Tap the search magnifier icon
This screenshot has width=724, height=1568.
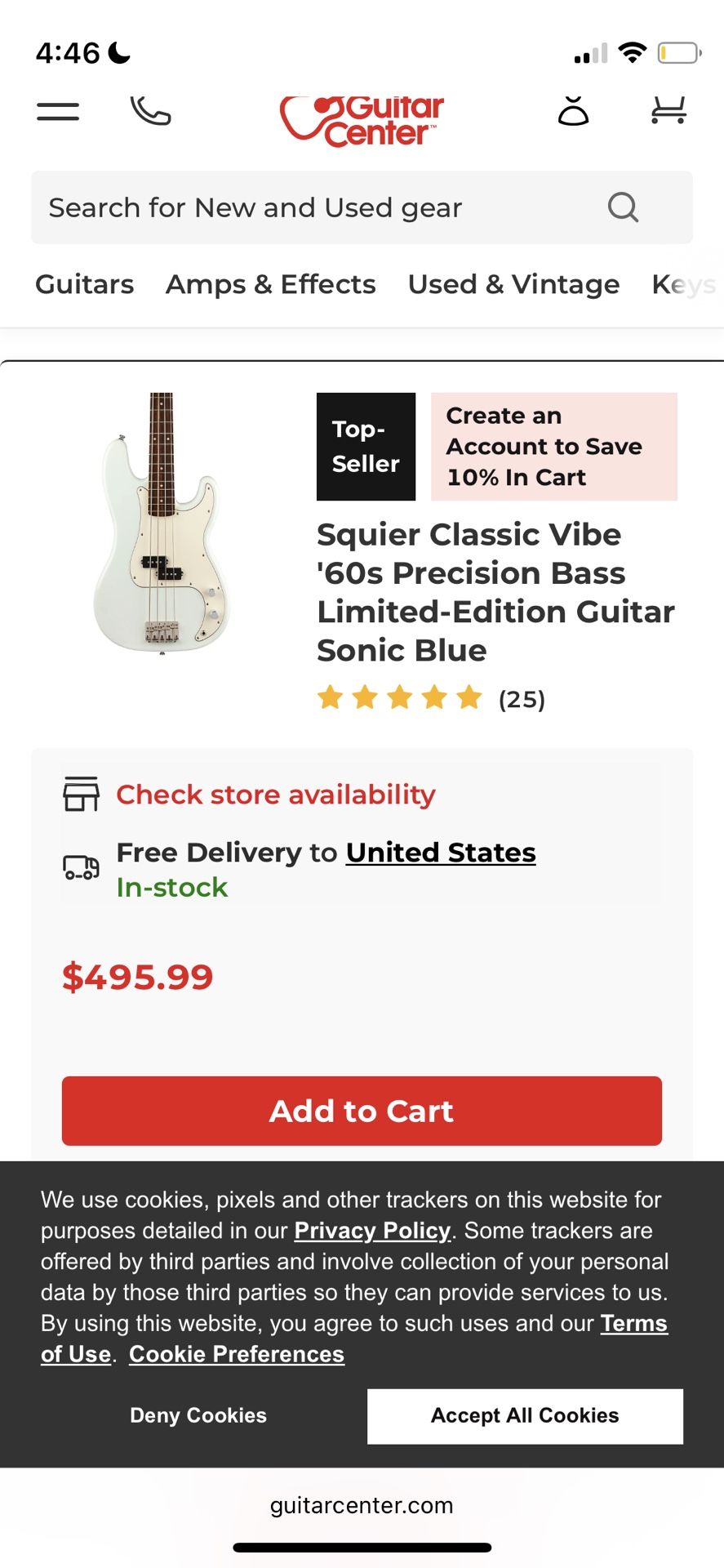click(x=623, y=207)
